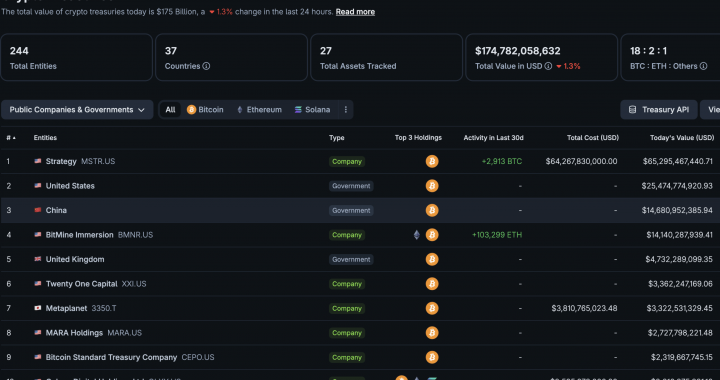
Task: Open the Public Companies & Governments dropdown
Action: click(77, 110)
